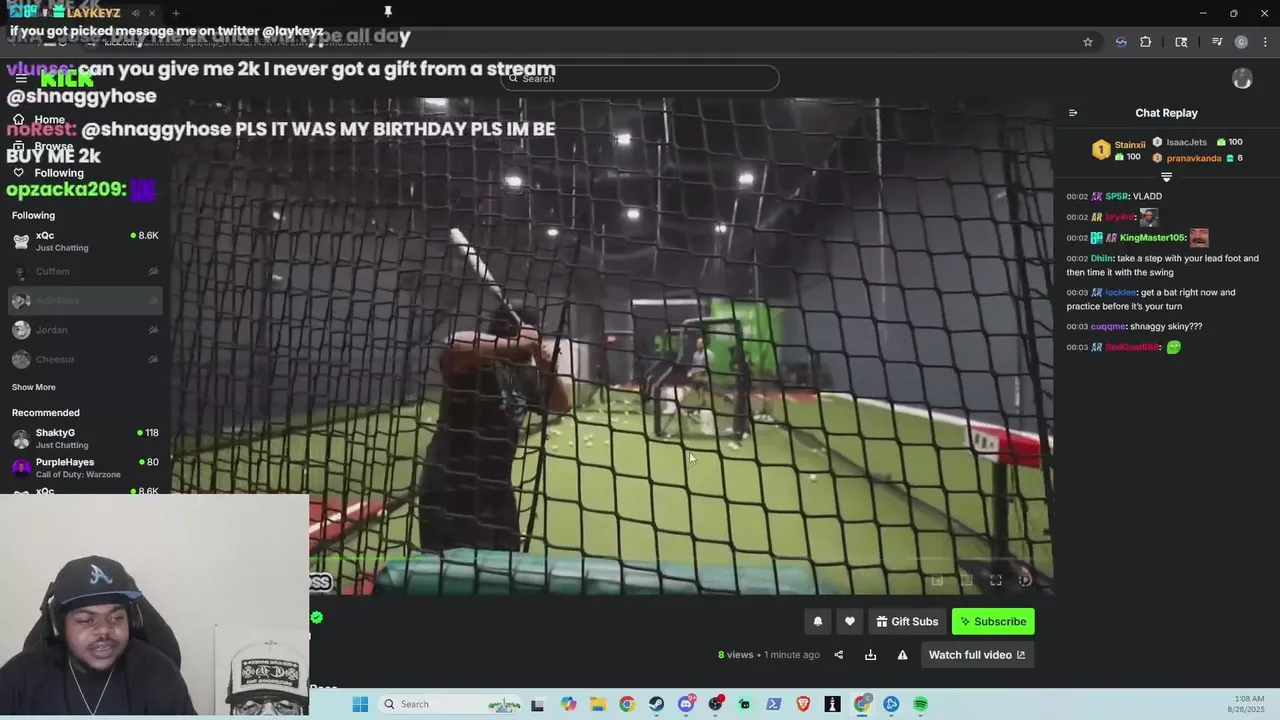Open the Chrome extensions puzzle icon
1280x720 pixels.
click(x=1146, y=42)
